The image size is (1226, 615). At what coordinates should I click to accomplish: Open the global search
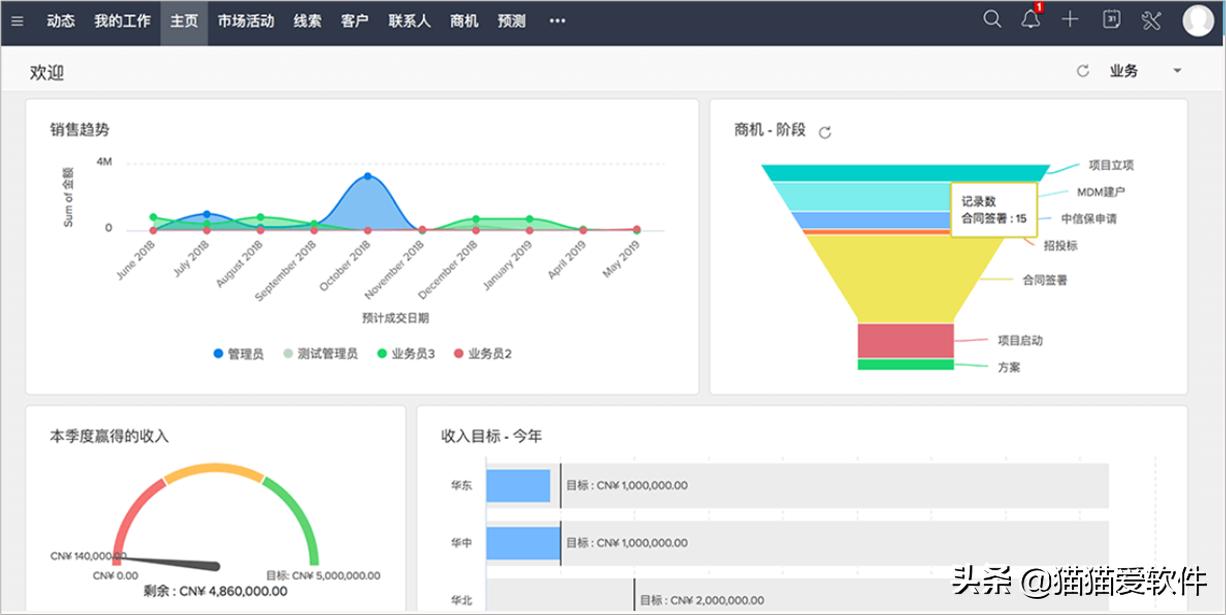point(991,19)
